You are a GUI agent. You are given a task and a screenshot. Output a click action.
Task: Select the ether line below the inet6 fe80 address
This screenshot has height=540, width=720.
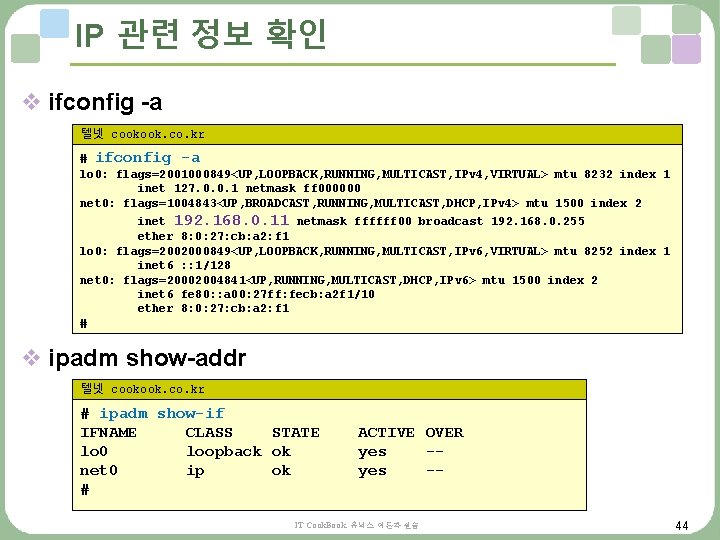213,309
